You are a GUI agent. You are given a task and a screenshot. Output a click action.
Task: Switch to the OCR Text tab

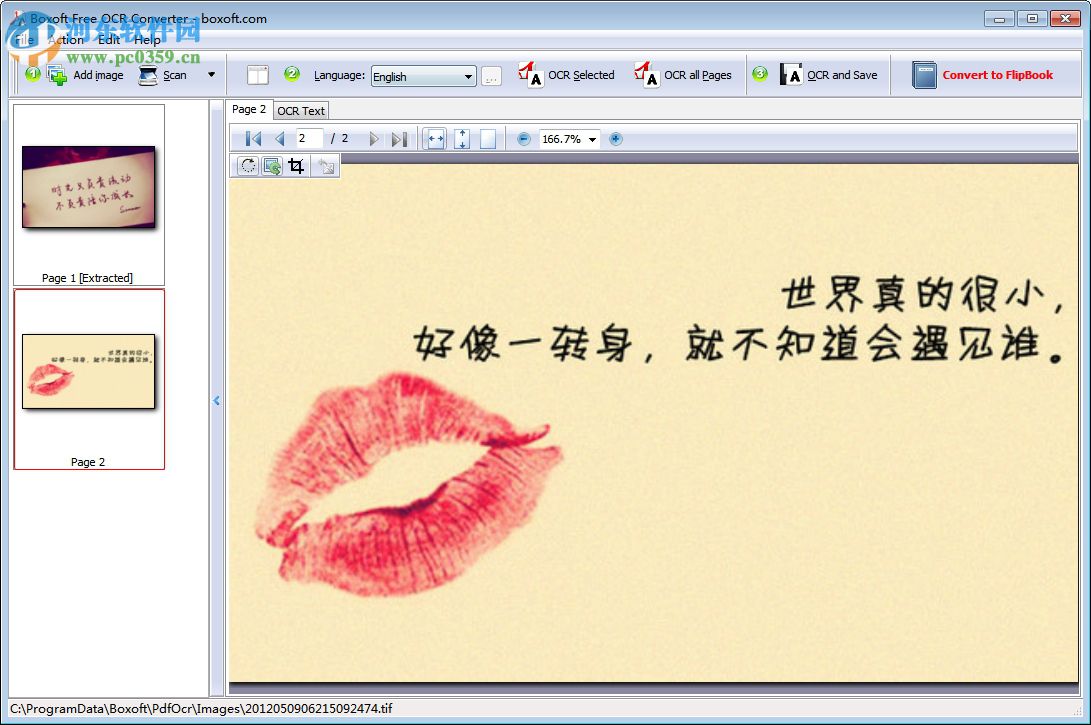pyautogui.click(x=301, y=110)
